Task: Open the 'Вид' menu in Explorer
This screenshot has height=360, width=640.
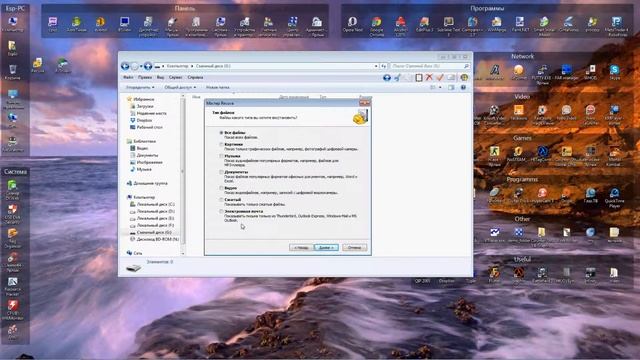Action: [160, 77]
